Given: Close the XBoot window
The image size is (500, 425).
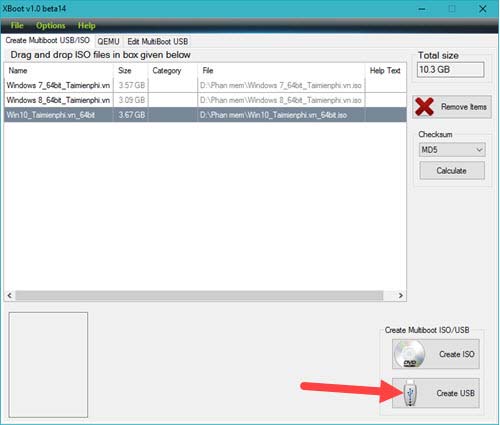Looking at the screenshot, I should click(483, 9).
